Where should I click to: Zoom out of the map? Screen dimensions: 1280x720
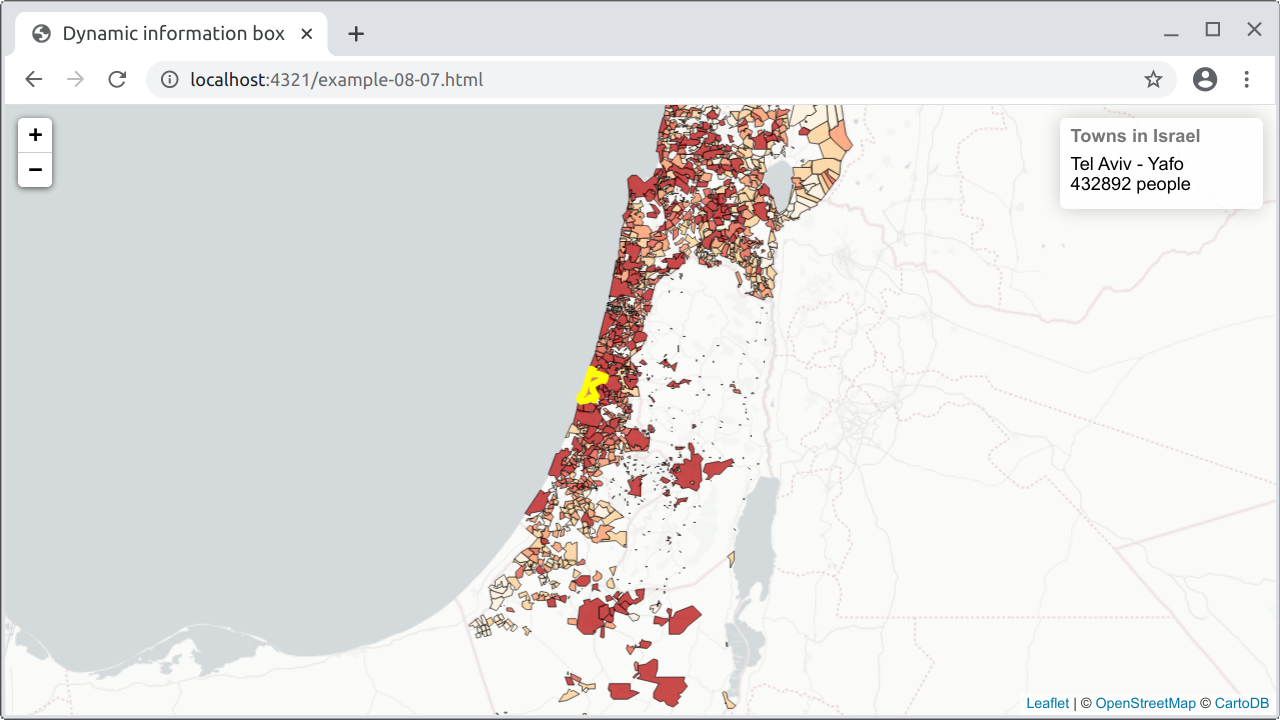click(35, 170)
